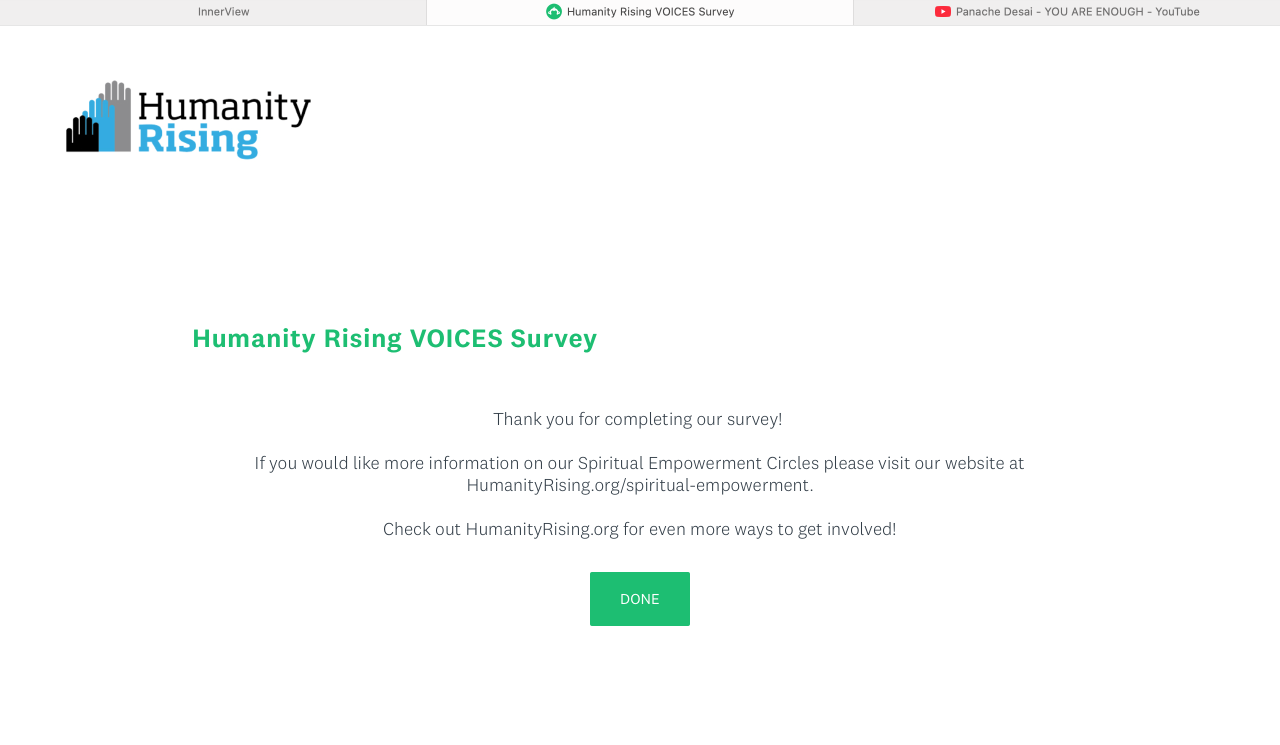Click "for even more ways to get involved!" text
Screen dimensions: 1280x745
tap(759, 529)
